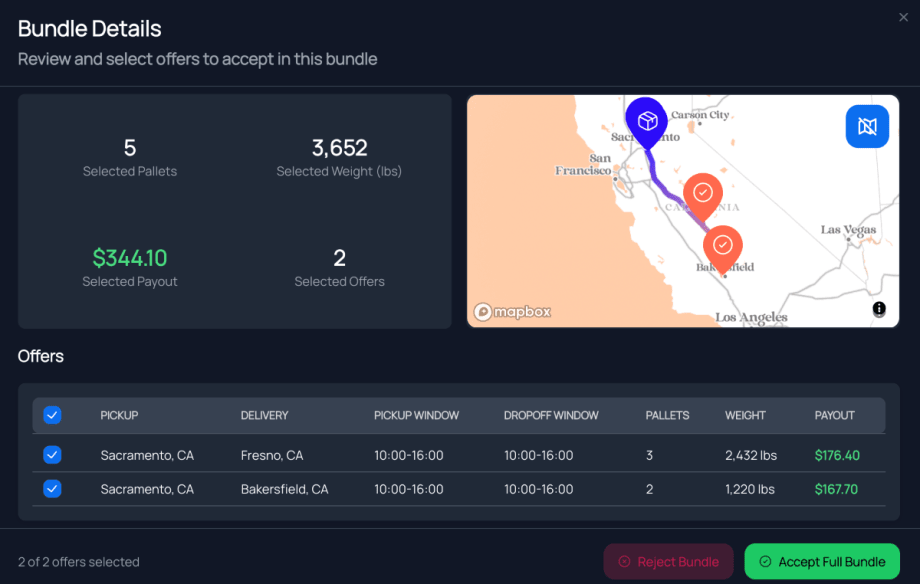The width and height of the screenshot is (920, 584).
Task: Click the blue hide-map toggle icon
Action: [867, 126]
